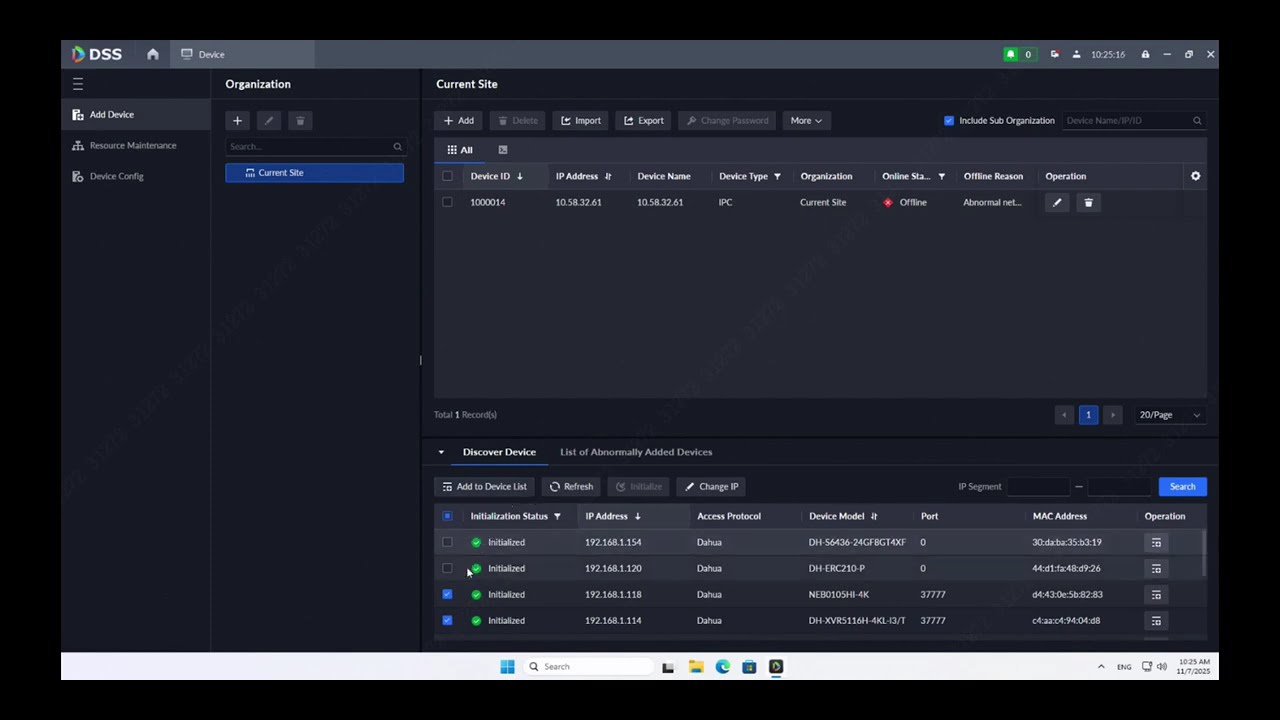The width and height of the screenshot is (1280, 720).
Task: Check the box for 192.168.1.154
Action: (447, 542)
